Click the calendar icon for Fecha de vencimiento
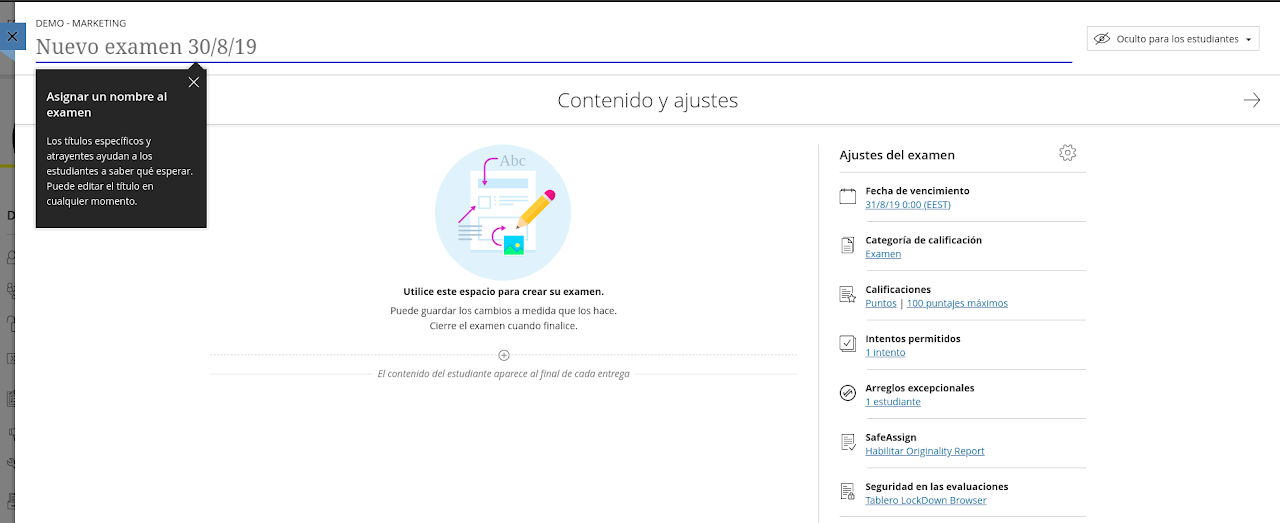1280x523 pixels. tap(848, 196)
